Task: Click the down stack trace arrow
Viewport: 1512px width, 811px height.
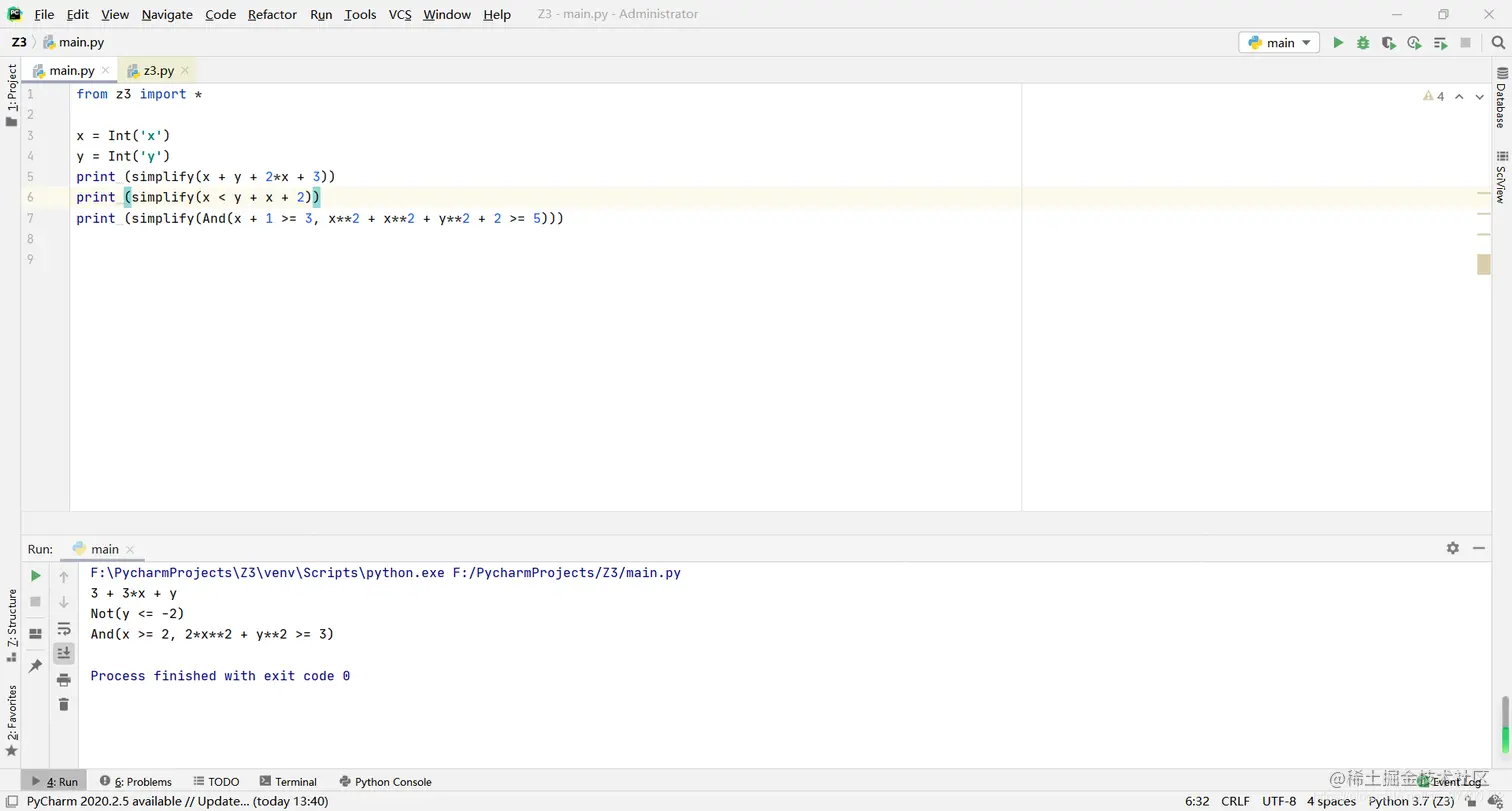Action: click(64, 602)
